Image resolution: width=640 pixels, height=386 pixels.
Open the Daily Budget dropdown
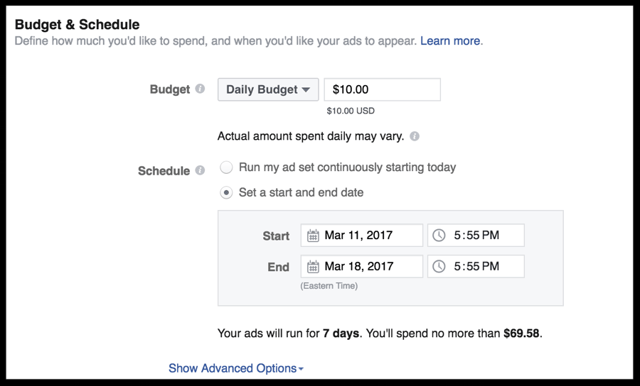[268, 89]
